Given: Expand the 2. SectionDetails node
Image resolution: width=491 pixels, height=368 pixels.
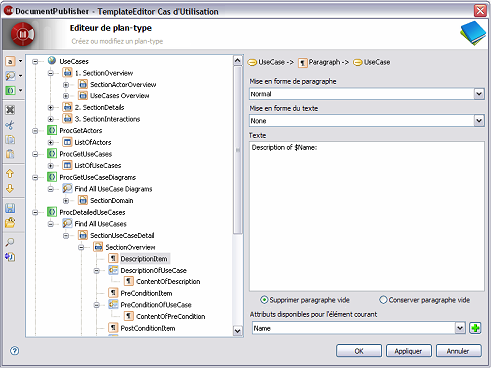Looking at the screenshot, I should coord(51,108).
